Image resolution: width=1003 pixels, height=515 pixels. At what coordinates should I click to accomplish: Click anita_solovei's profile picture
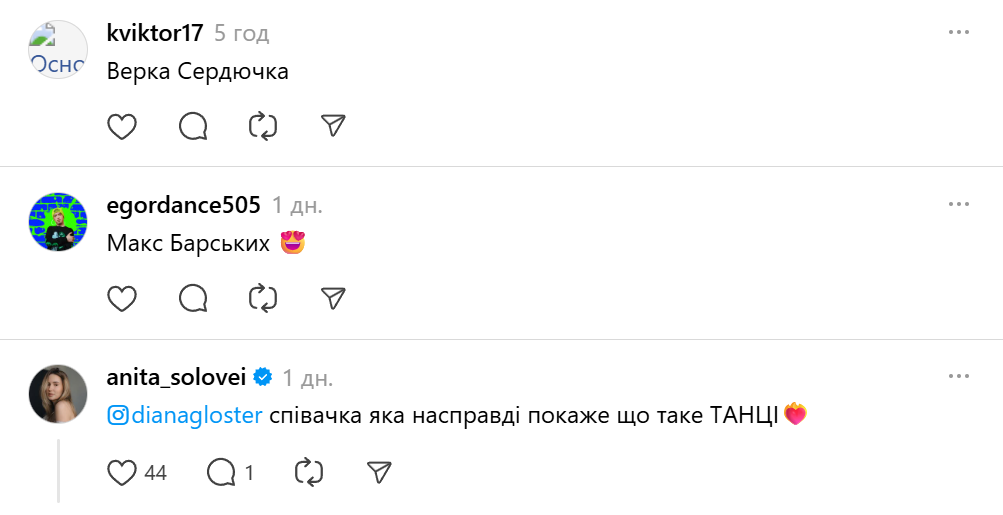(58, 394)
